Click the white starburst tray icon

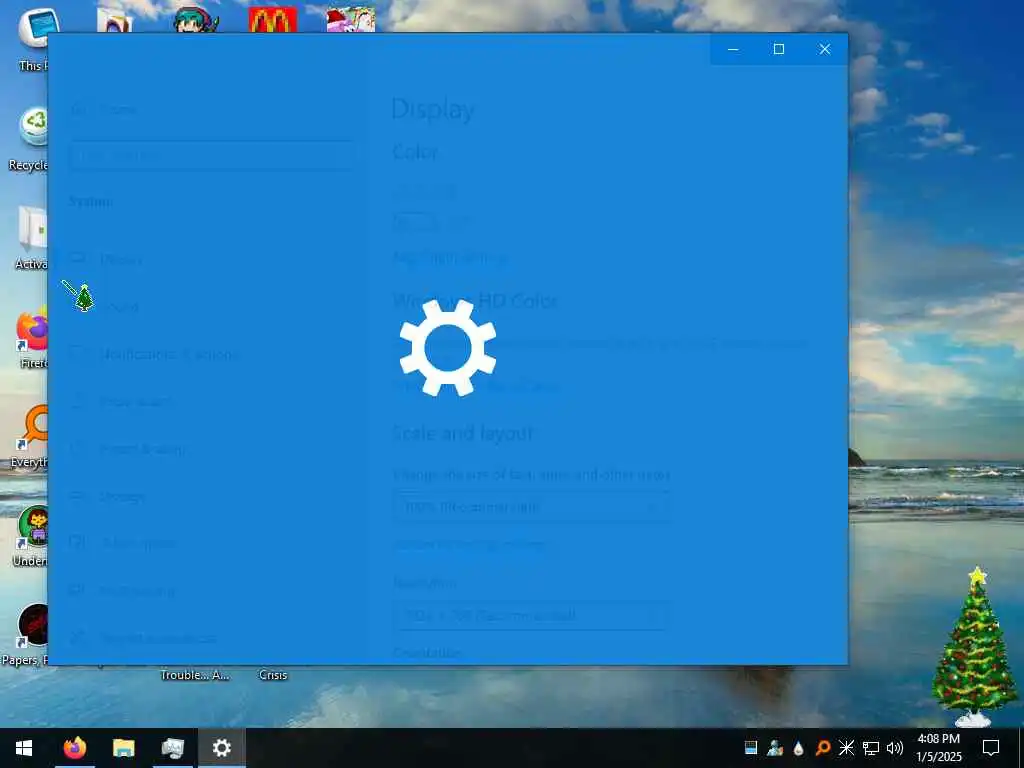pyautogui.click(x=846, y=748)
